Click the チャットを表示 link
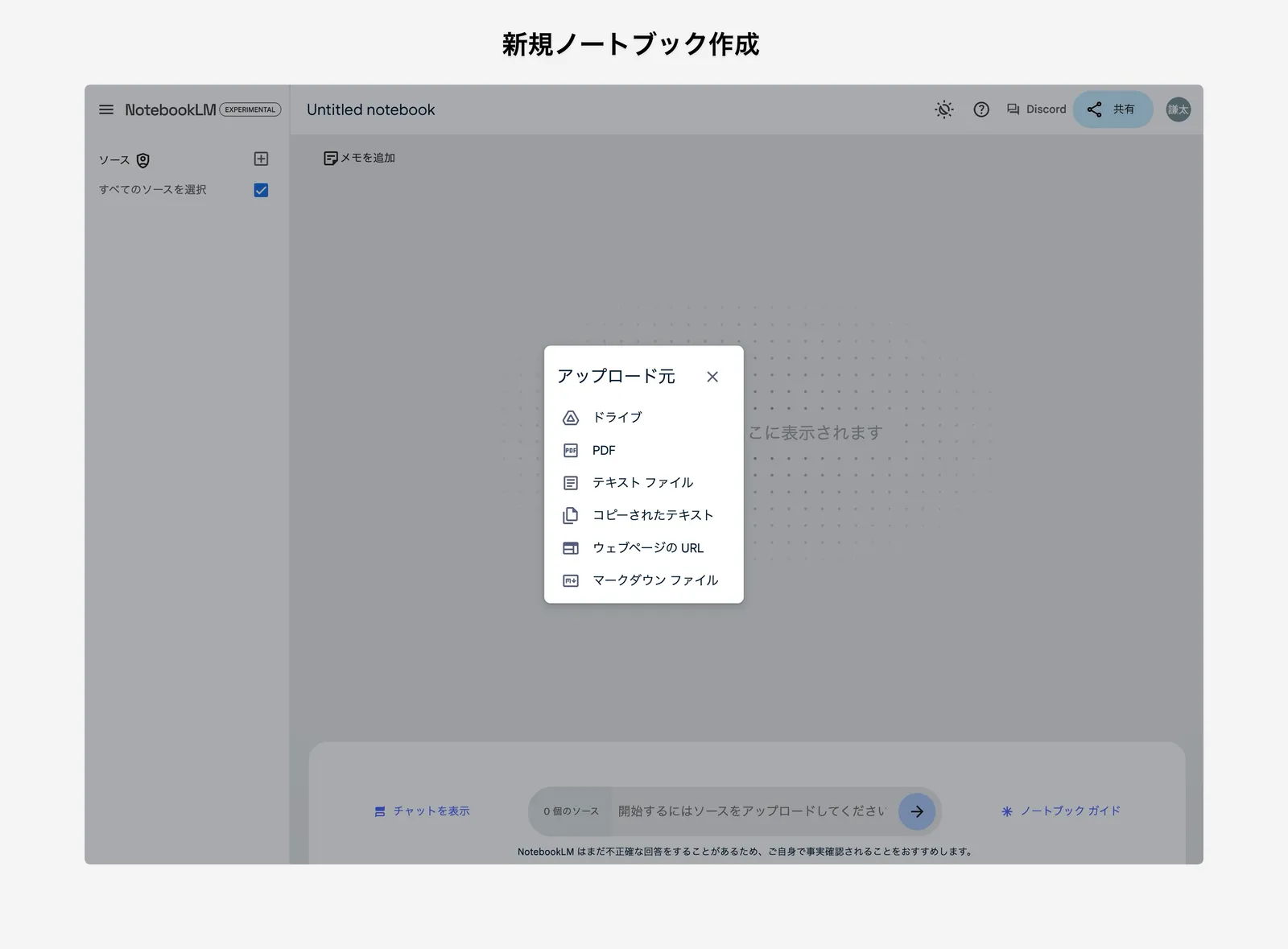Image resolution: width=1288 pixels, height=949 pixels. tap(423, 811)
